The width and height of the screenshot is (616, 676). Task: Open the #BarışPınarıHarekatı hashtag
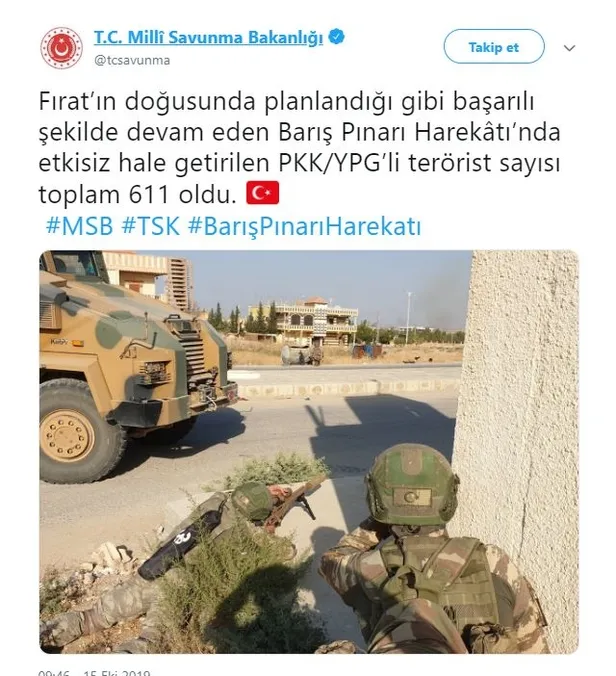pos(304,226)
